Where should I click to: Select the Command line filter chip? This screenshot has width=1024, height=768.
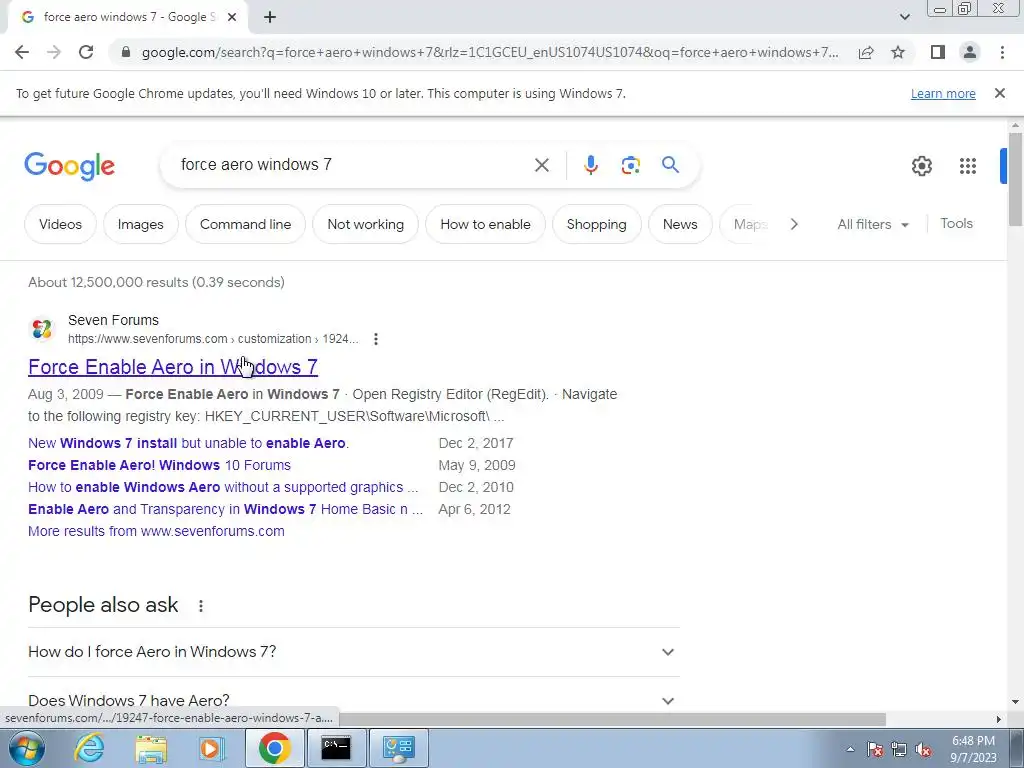click(x=246, y=224)
